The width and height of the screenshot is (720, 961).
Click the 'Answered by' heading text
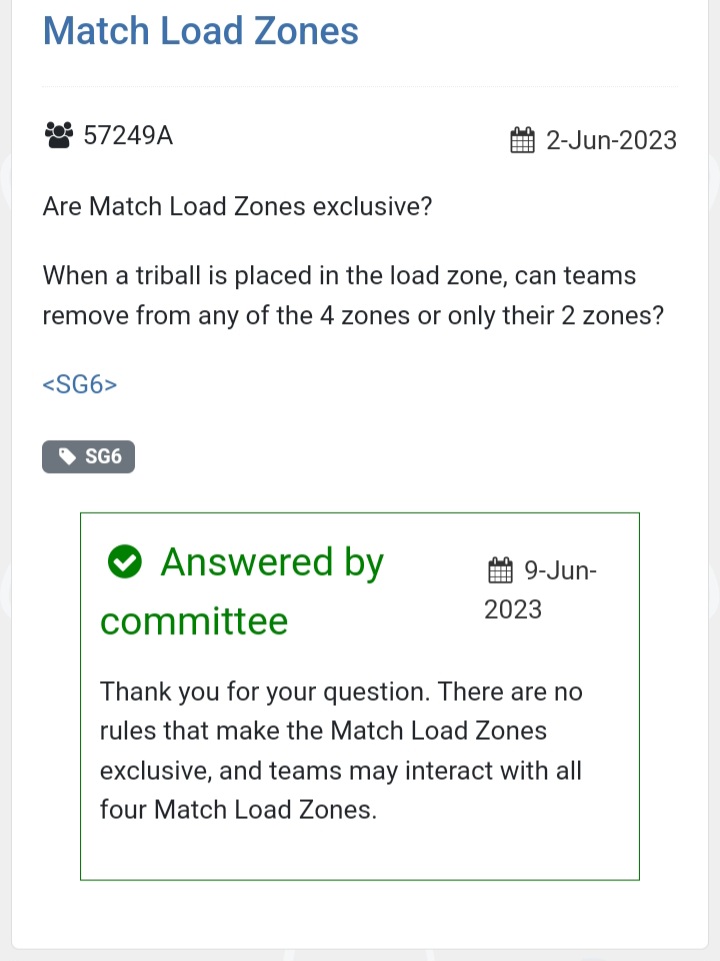pyautogui.click(x=272, y=562)
